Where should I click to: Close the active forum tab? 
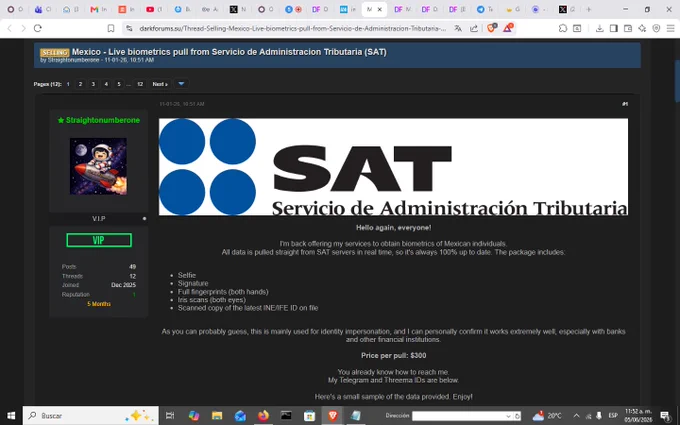click(380, 9)
